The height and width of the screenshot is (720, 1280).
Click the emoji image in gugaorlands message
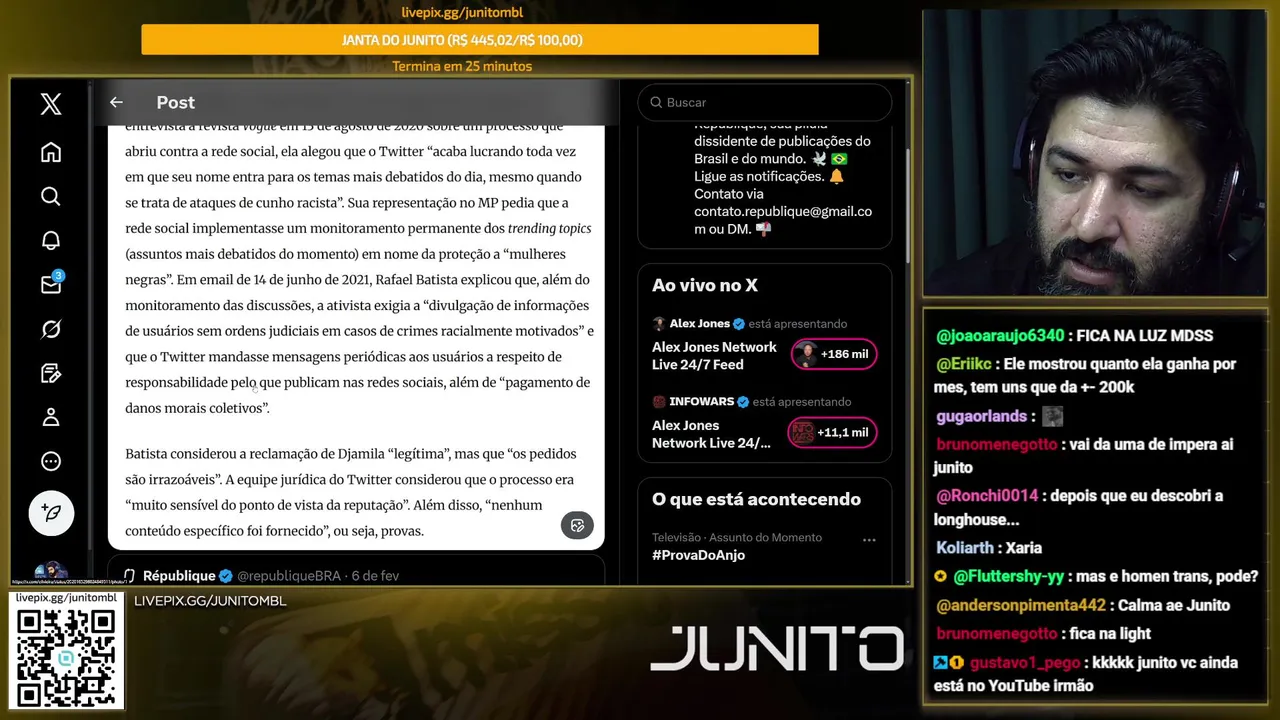point(1052,417)
